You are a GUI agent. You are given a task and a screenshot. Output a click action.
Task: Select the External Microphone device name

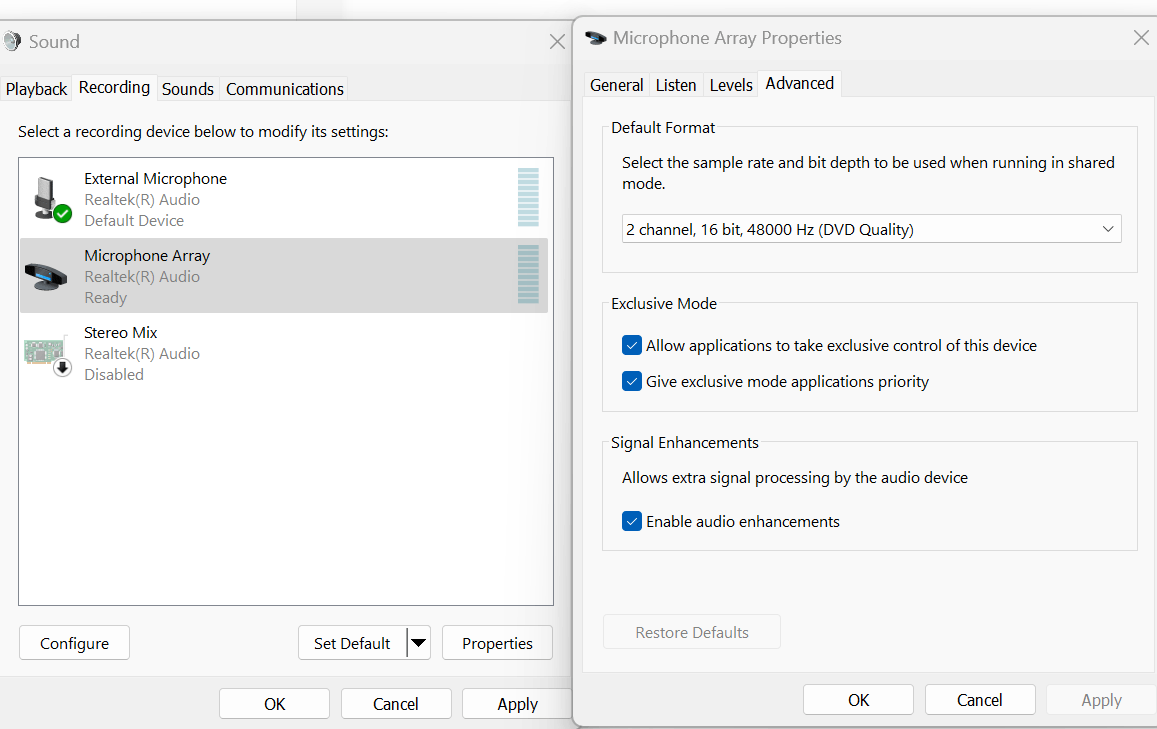click(156, 179)
